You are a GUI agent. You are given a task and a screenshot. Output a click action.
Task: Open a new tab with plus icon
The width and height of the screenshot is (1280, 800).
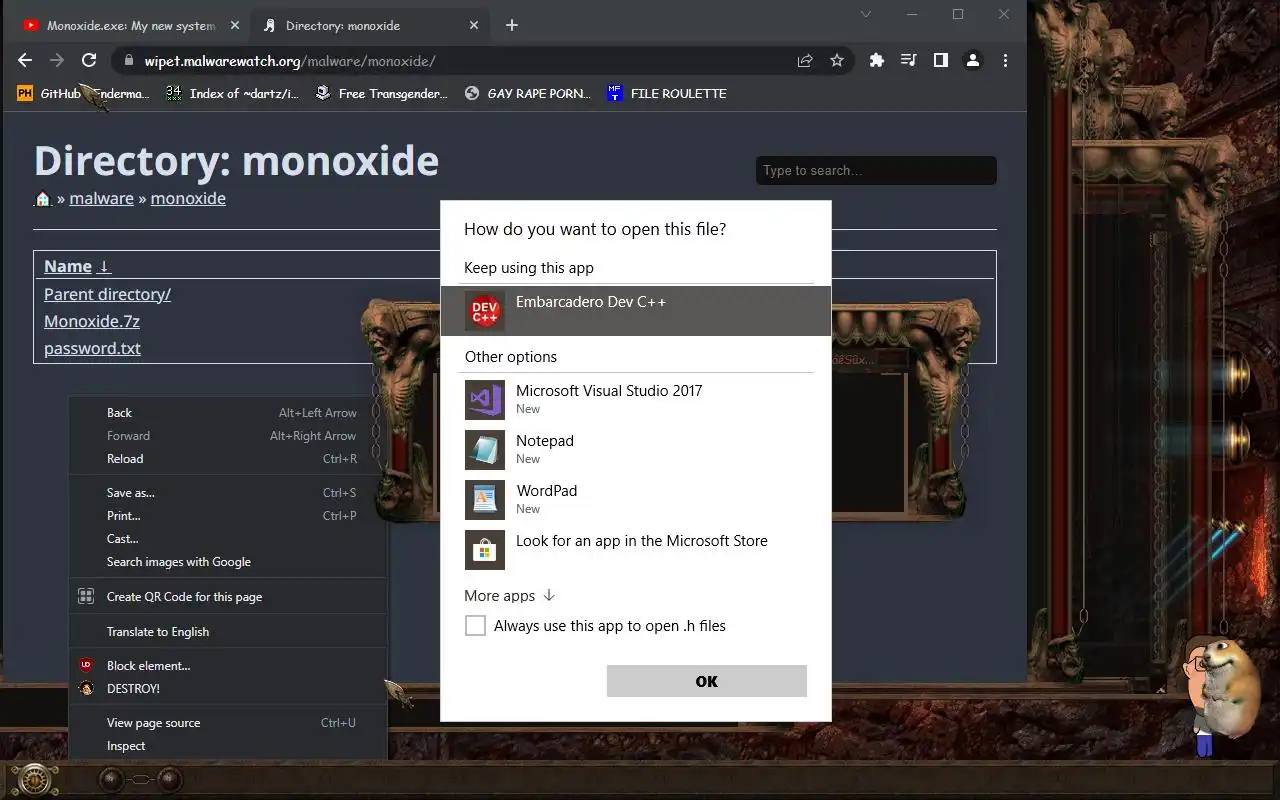pos(512,25)
